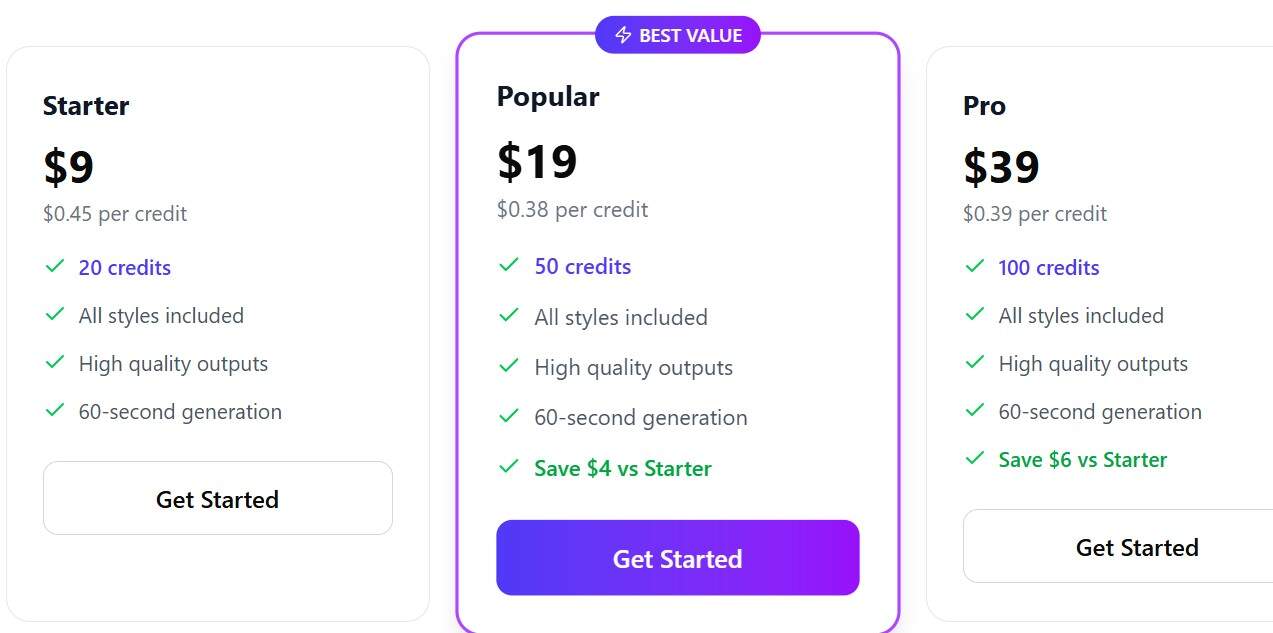The height and width of the screenshot is (633, 1273).
Task: Click the Starter plan heading
Action: 86,105
